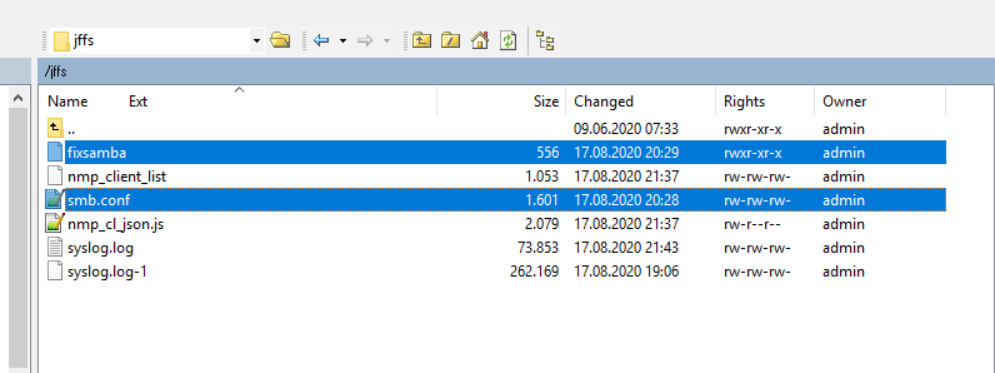Screen dimensions: 995x373
Task: Select the fixsamba file
Action: coord(496,153)
